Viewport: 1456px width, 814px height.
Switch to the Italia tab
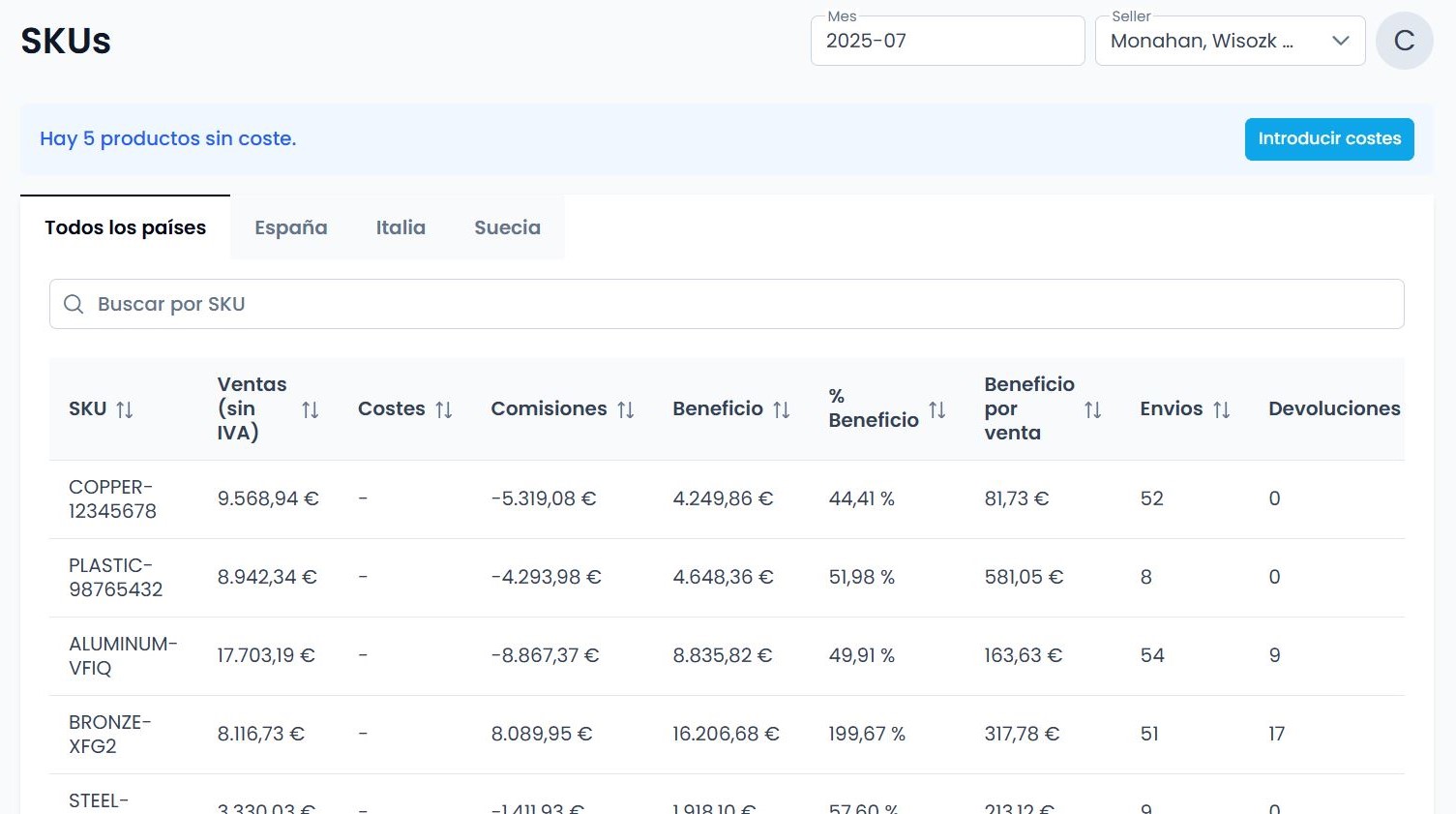pyautogui.click(x=401, y=227)
